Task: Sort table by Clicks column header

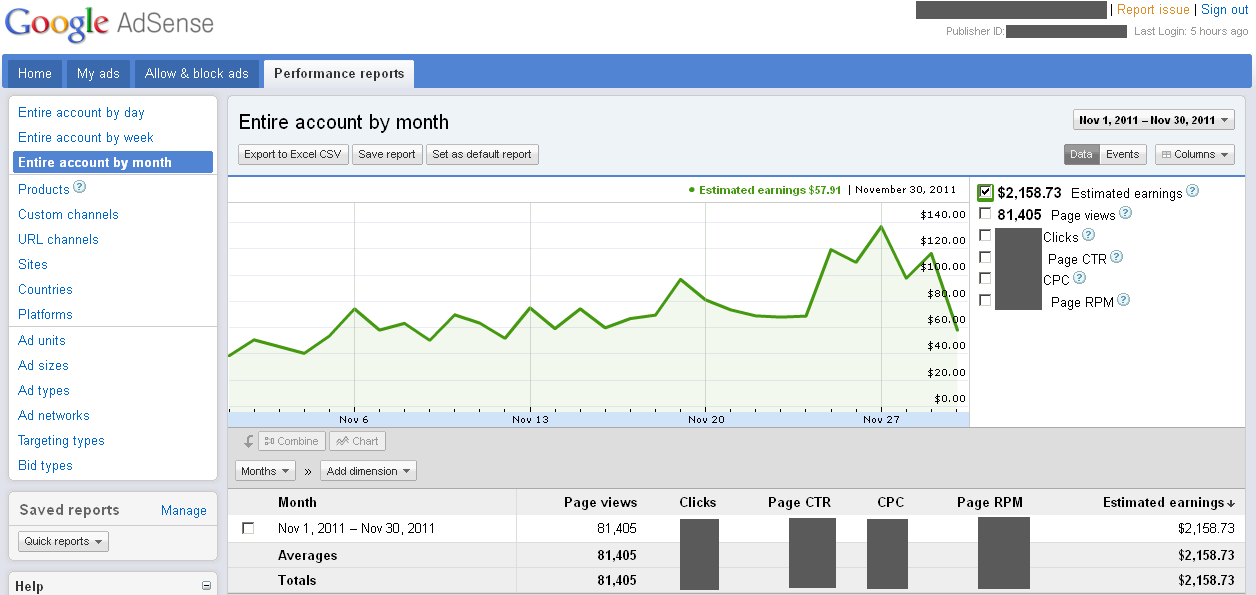Action: coord(698,503)
